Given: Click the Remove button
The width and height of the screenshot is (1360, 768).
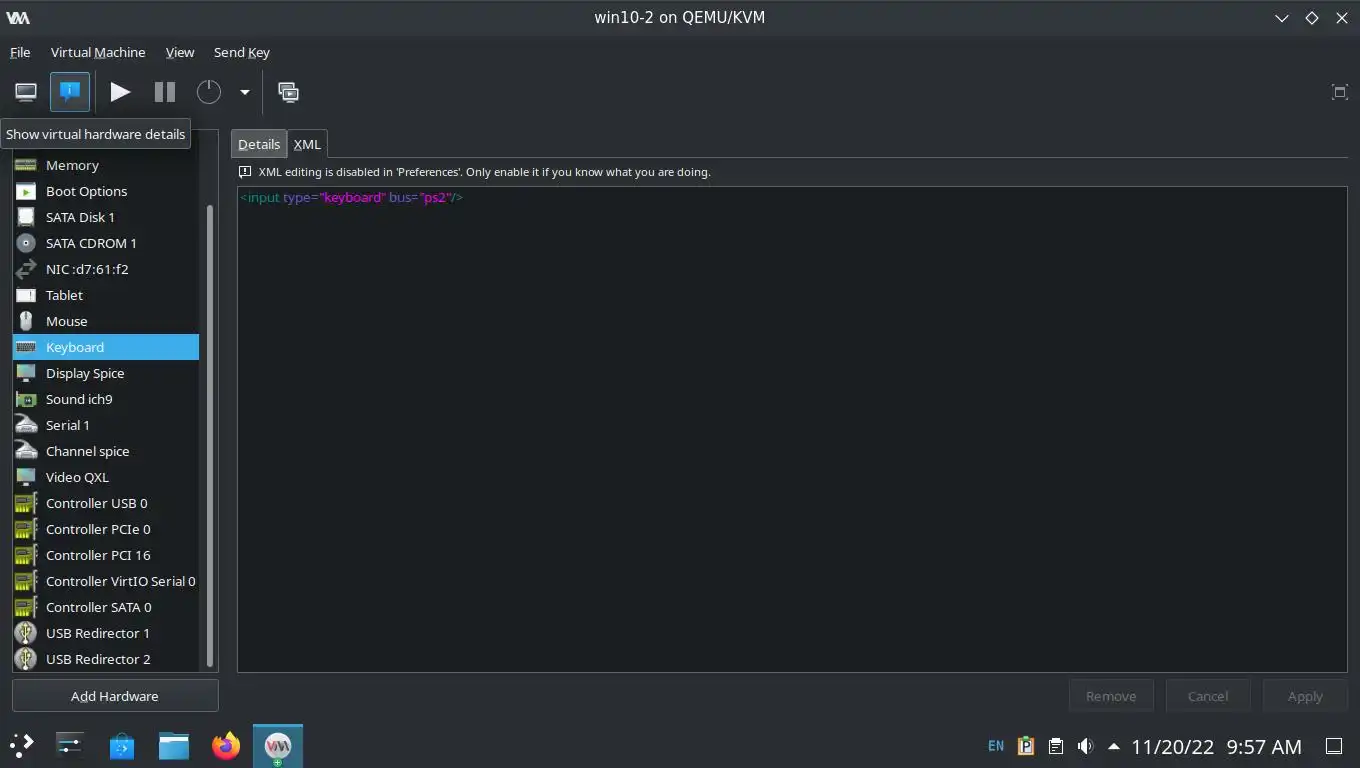Looking at the screenshot, I should [x=1111, y=696].
